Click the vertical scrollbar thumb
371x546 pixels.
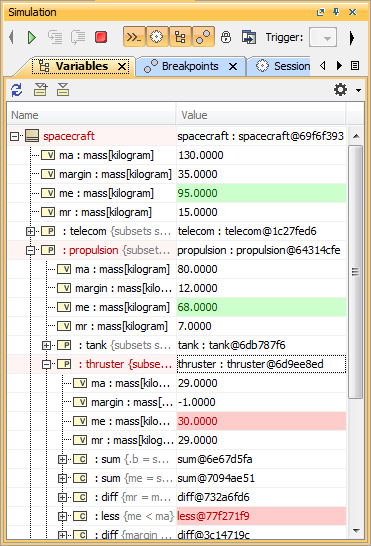click(356, 272)
